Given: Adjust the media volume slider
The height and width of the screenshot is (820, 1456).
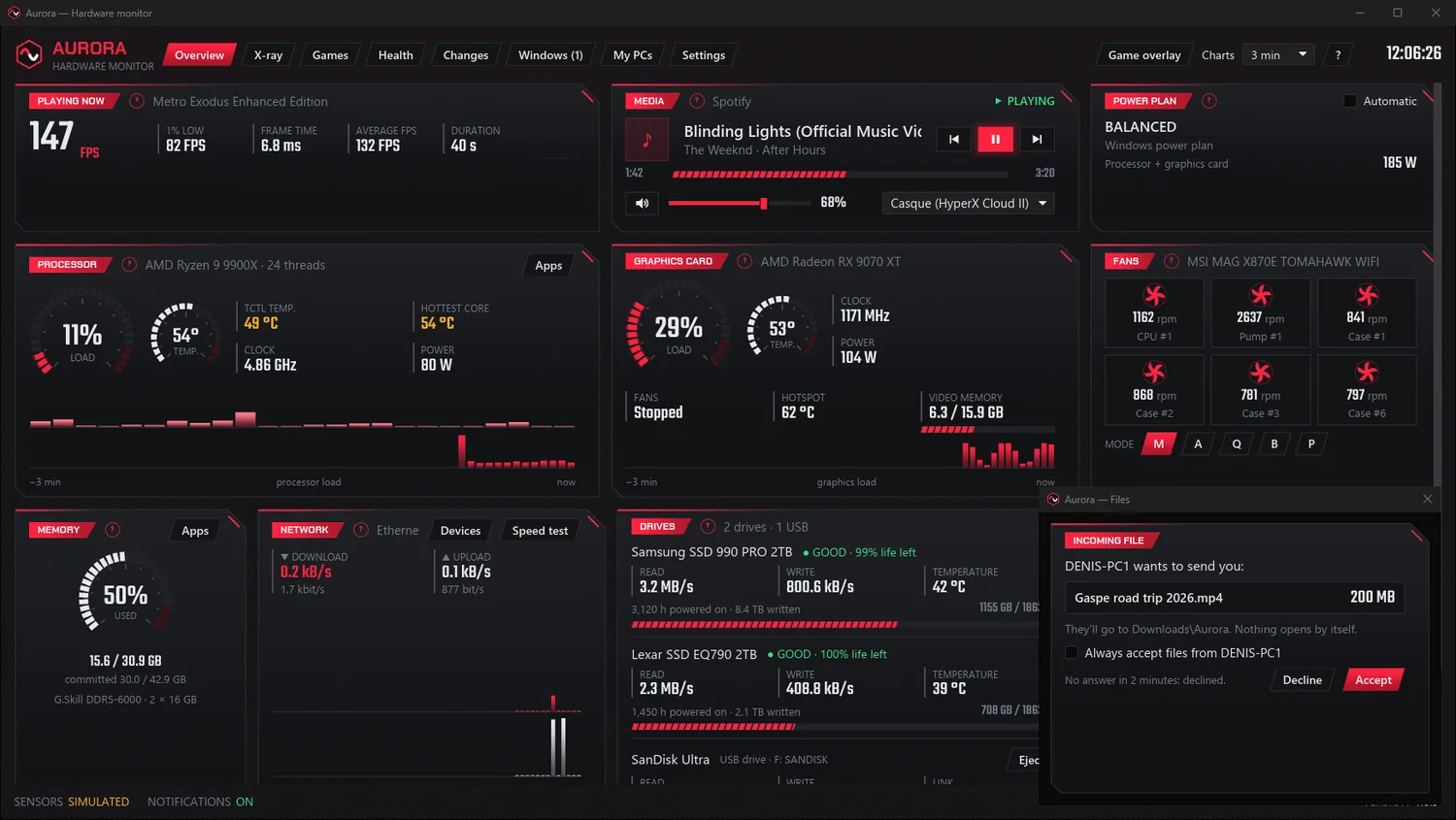Looking at the screenshot, I should pos(740,203).
